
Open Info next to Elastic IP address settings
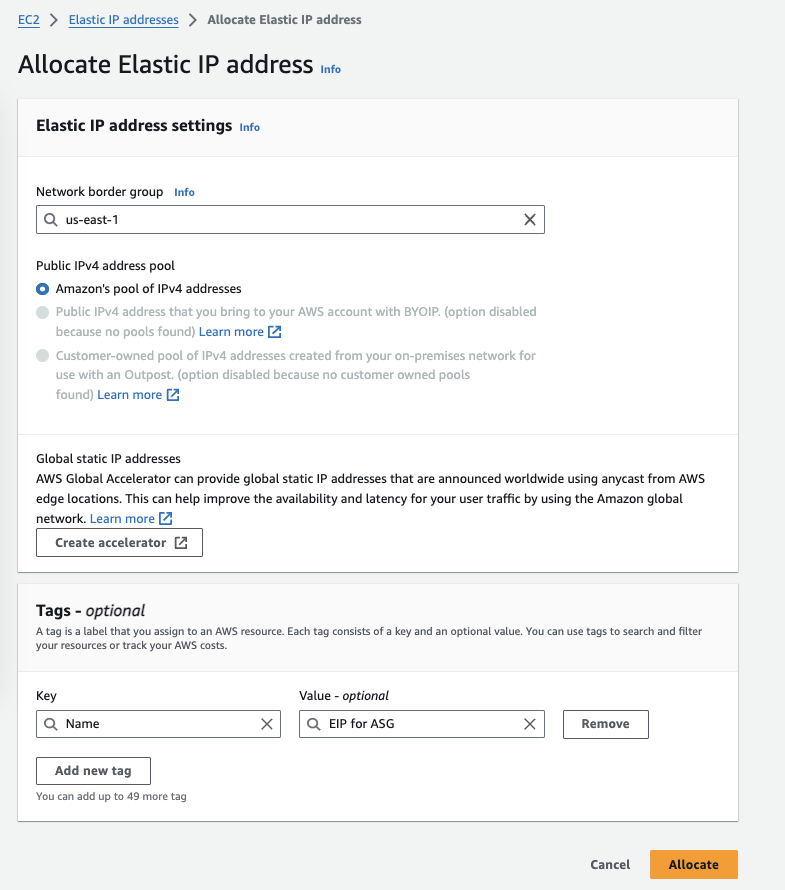pyautogui.click(x=250, y=127)
